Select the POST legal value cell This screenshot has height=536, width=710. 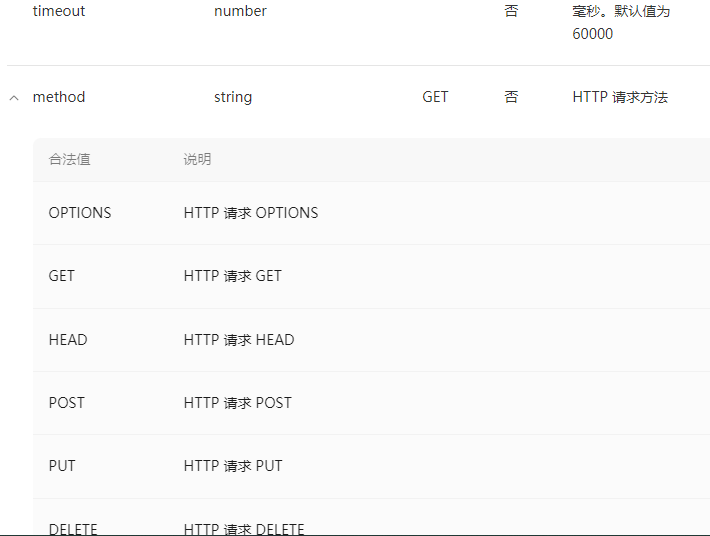[67, 402]
